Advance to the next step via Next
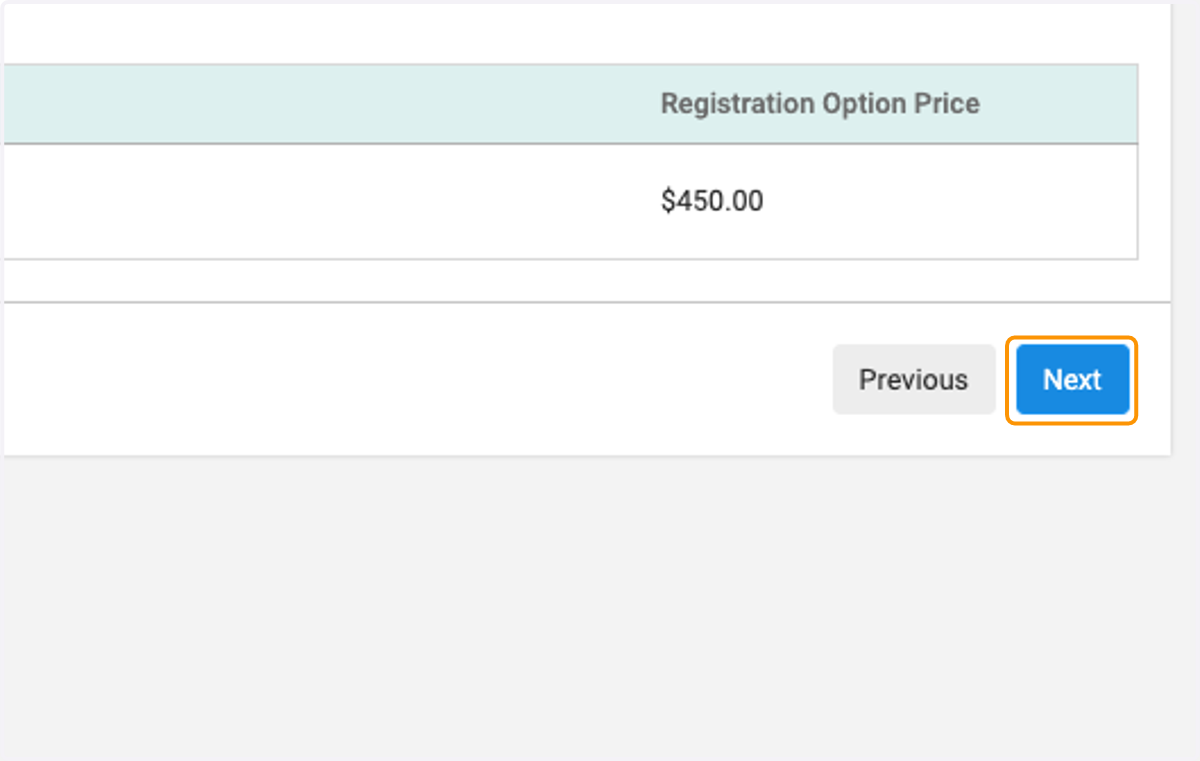 click(x=1072, y=380)
